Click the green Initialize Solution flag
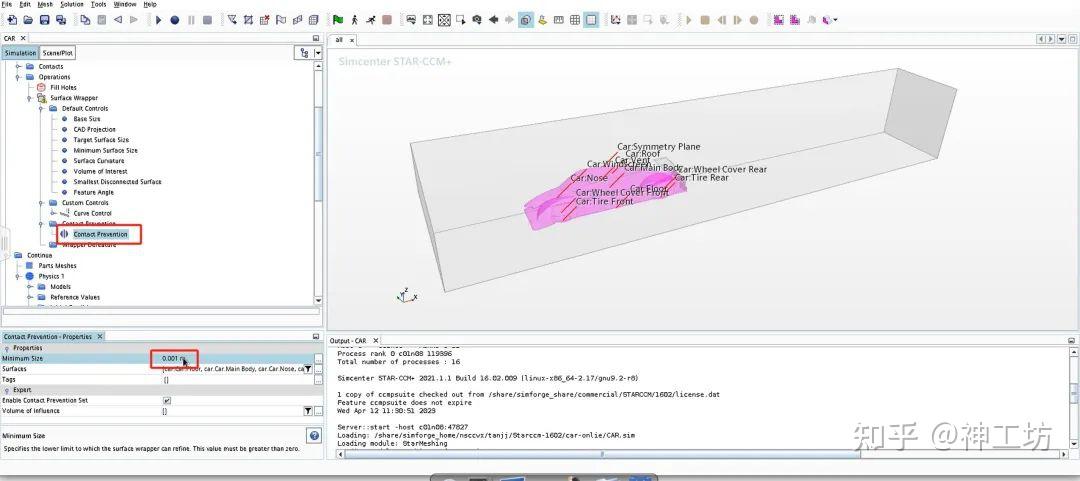Viewport: 1080px width, 481px height. pyautogui.click(x=338, y=20)
